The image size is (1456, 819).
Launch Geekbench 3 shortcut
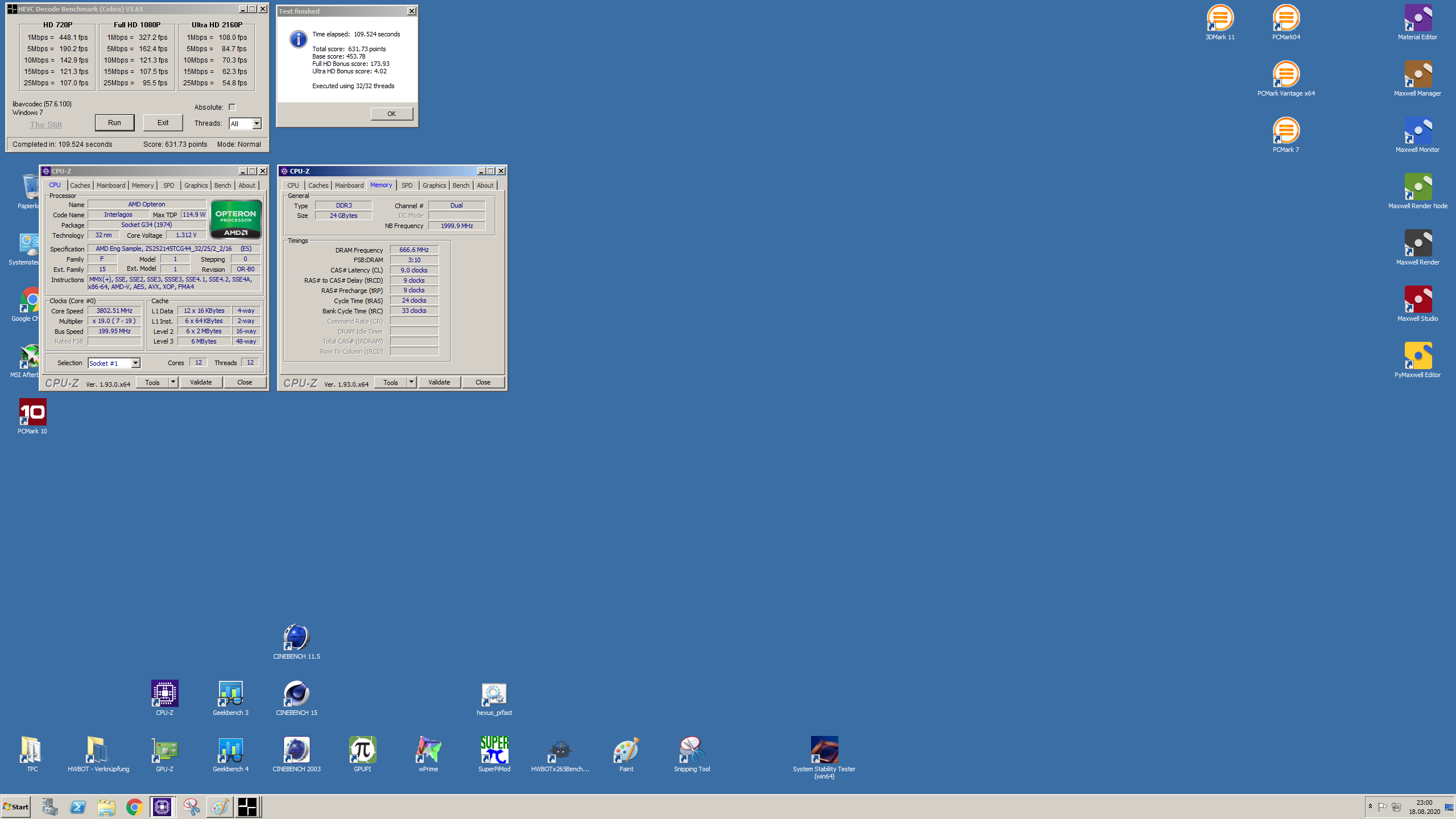(x=230, y=698)
